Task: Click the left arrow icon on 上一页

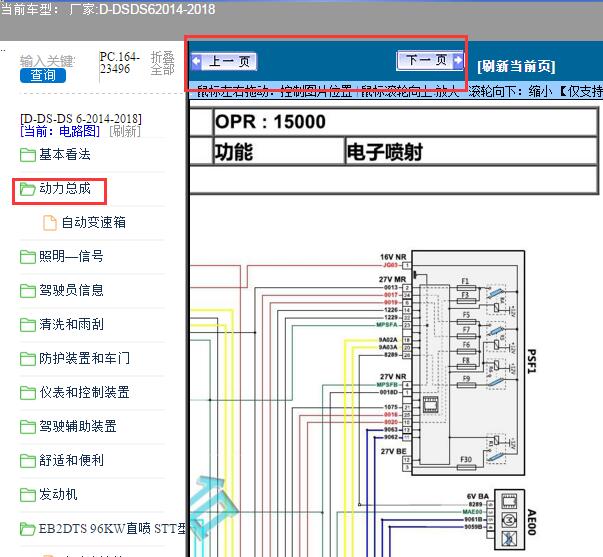Action: [197, 61]
